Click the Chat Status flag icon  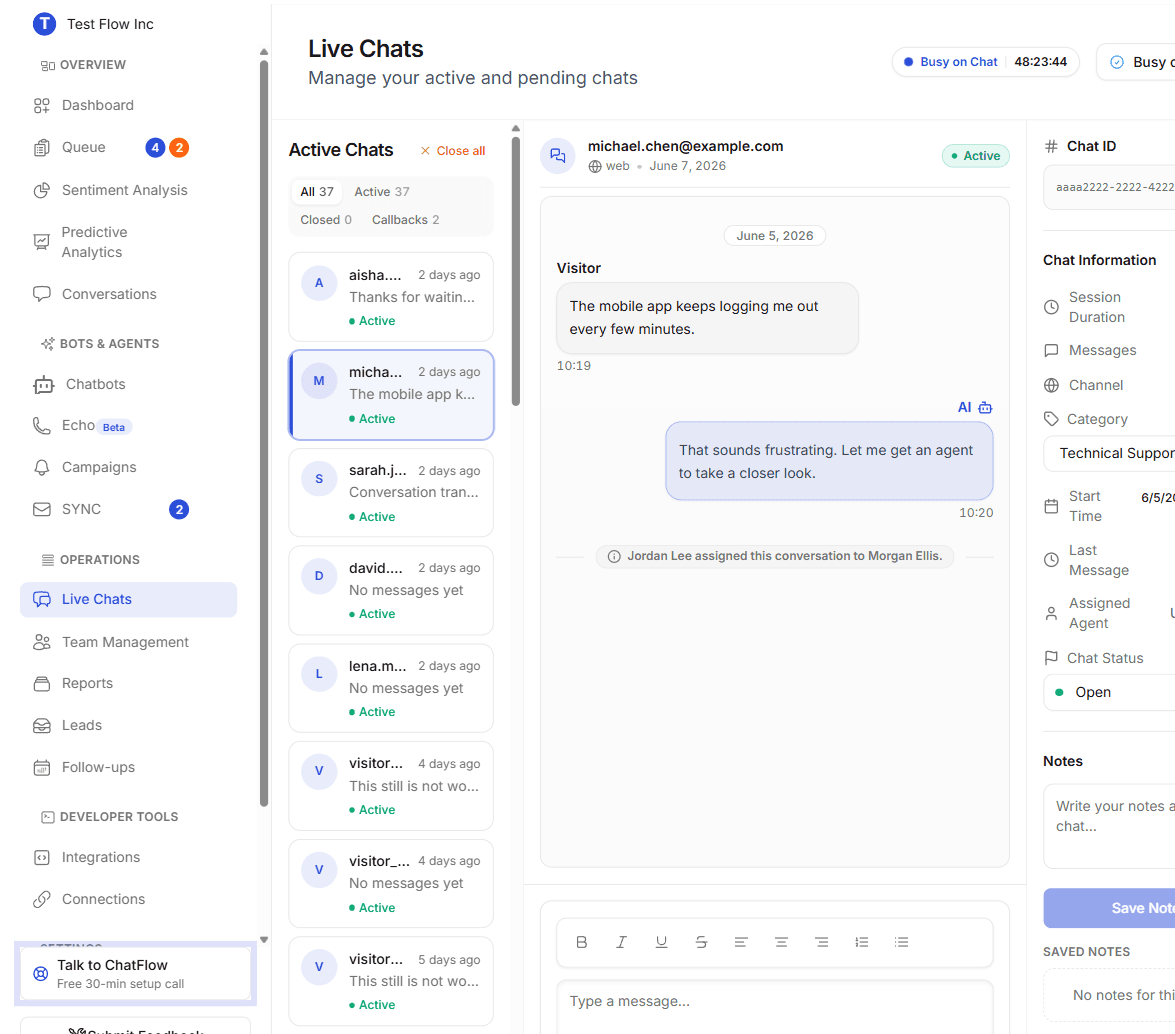1051,658
